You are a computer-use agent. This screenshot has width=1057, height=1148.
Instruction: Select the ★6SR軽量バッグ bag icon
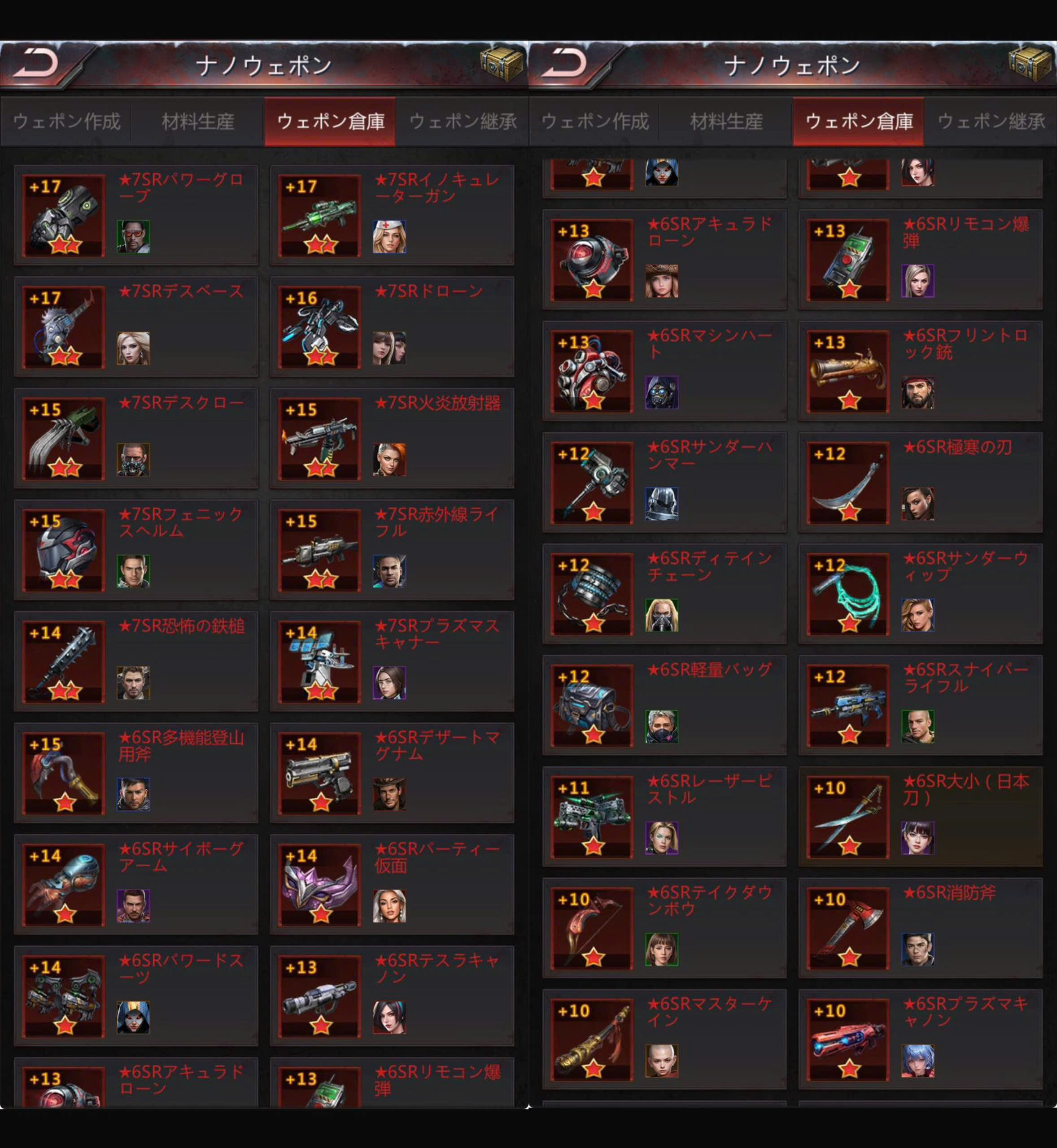click(592, 705)
